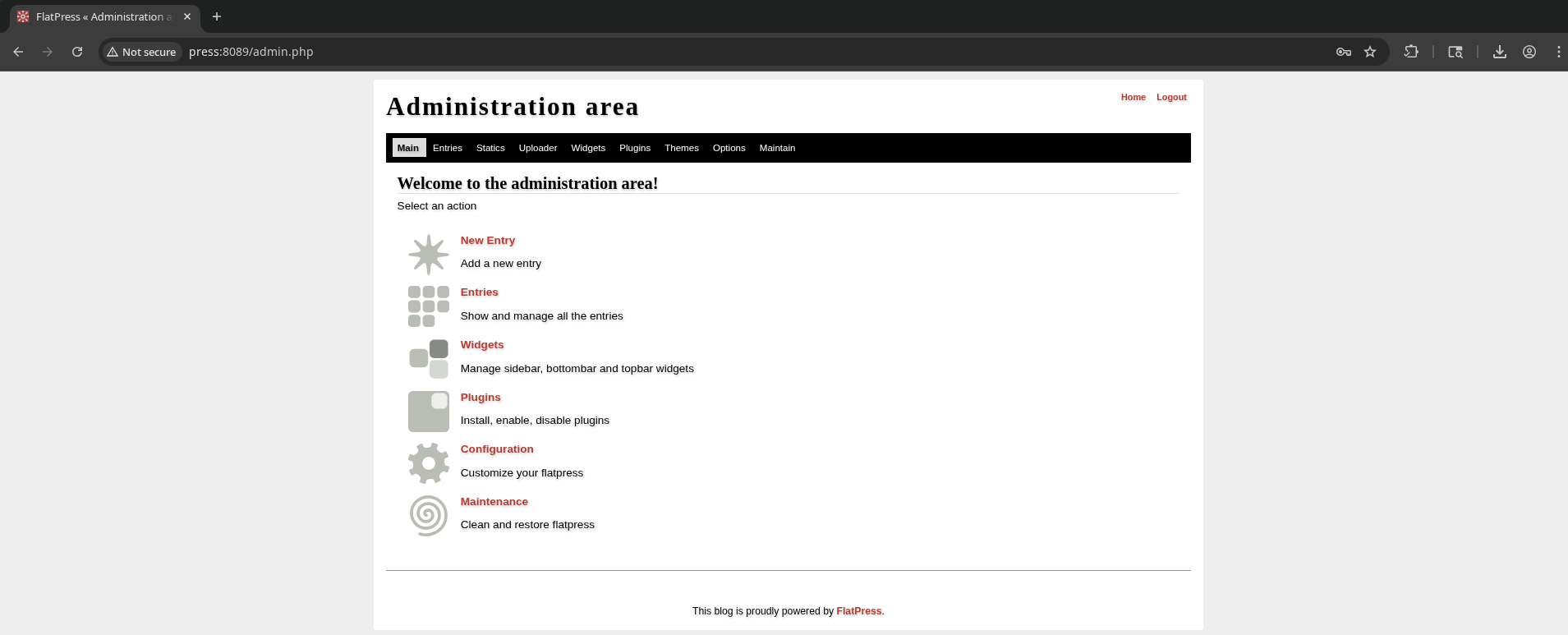Click the Configuration gear icon
Image resolution: width=1568 pixels, height=635 pixels.
click(428, 463)
